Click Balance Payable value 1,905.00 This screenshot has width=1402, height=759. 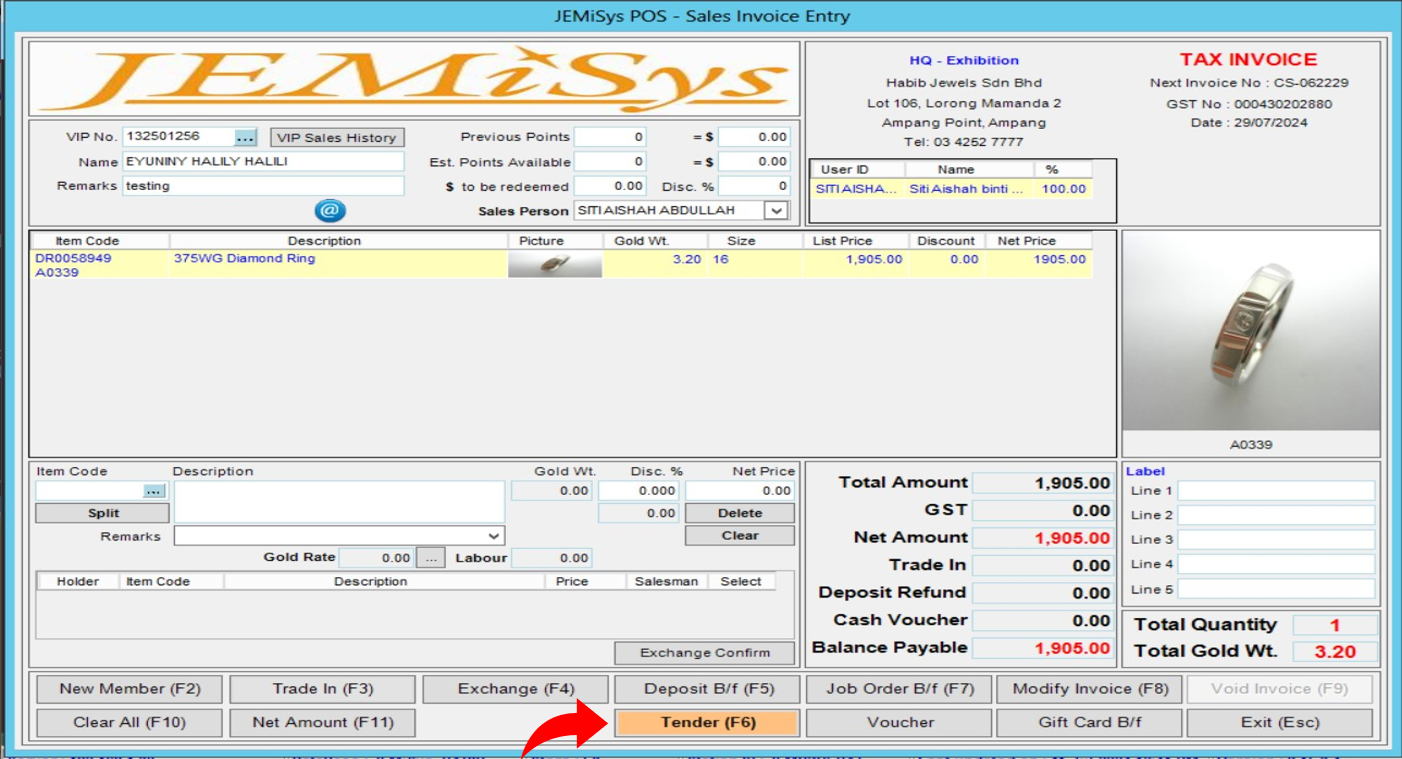pos(1043,648)
